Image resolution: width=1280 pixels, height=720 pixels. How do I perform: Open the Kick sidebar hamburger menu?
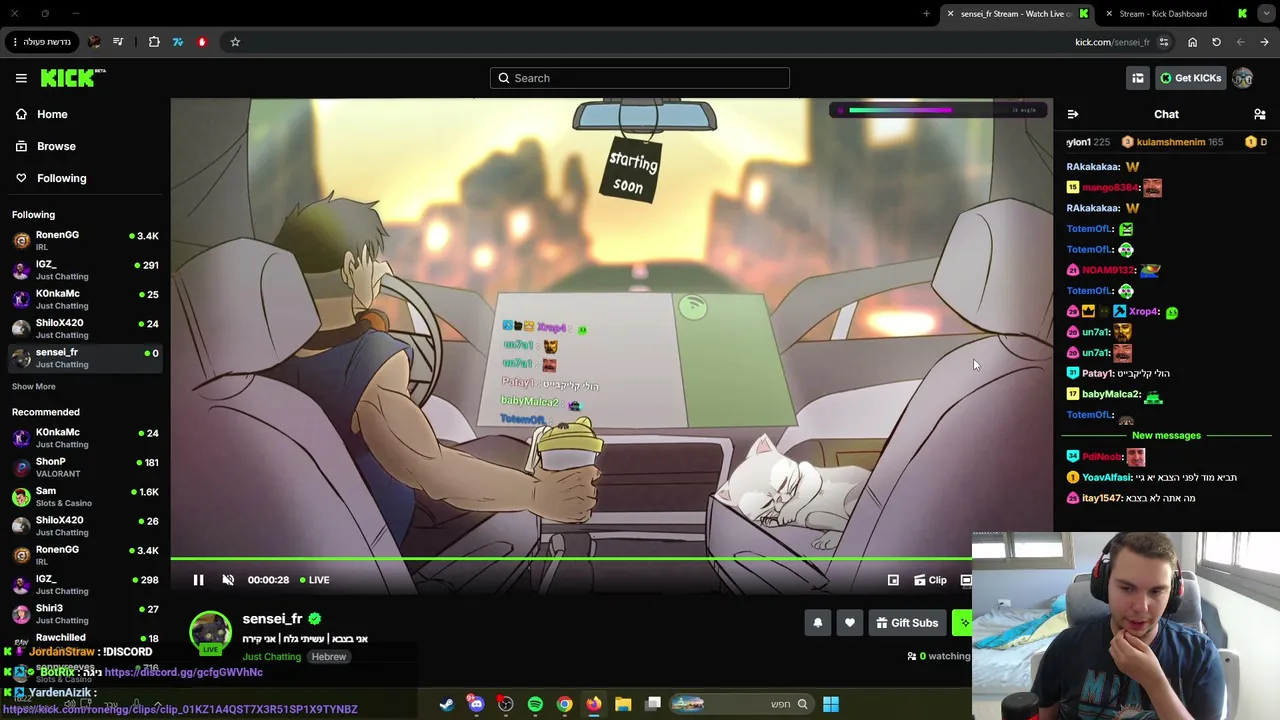pos(21,78)
